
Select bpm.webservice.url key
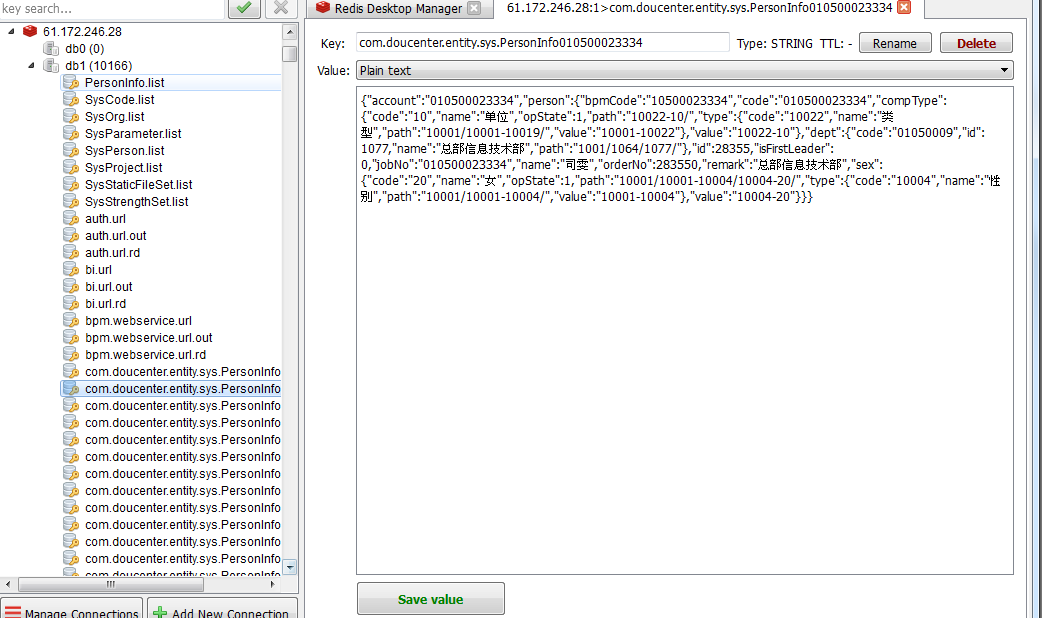click(x=138, y=321)
